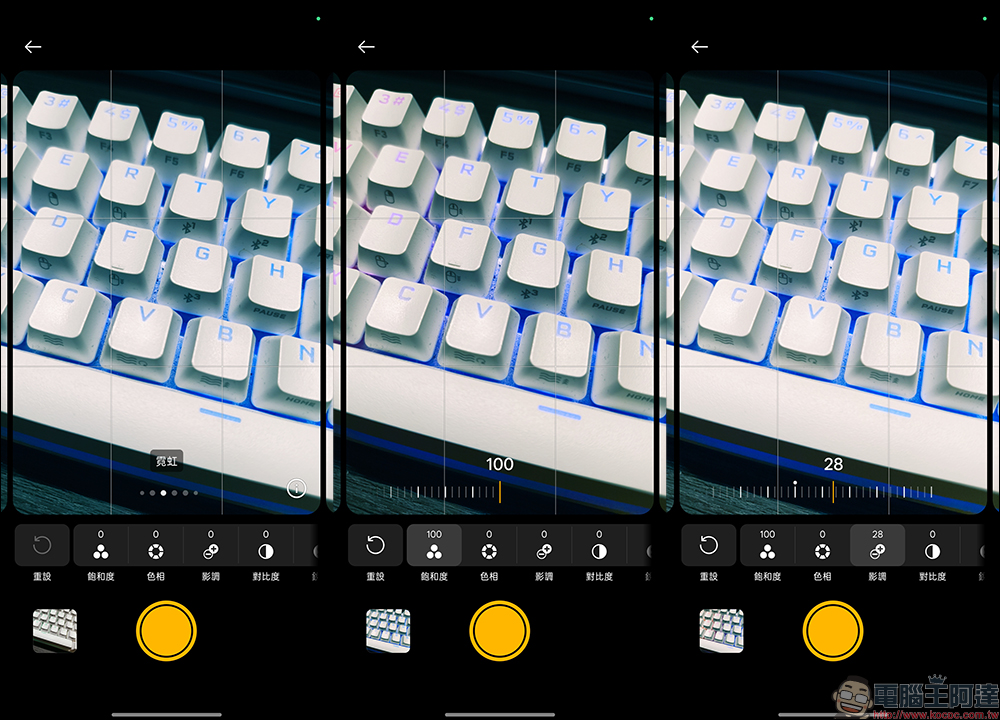Select 對比度 contrast control in left screen

click(x=266, y=545)
